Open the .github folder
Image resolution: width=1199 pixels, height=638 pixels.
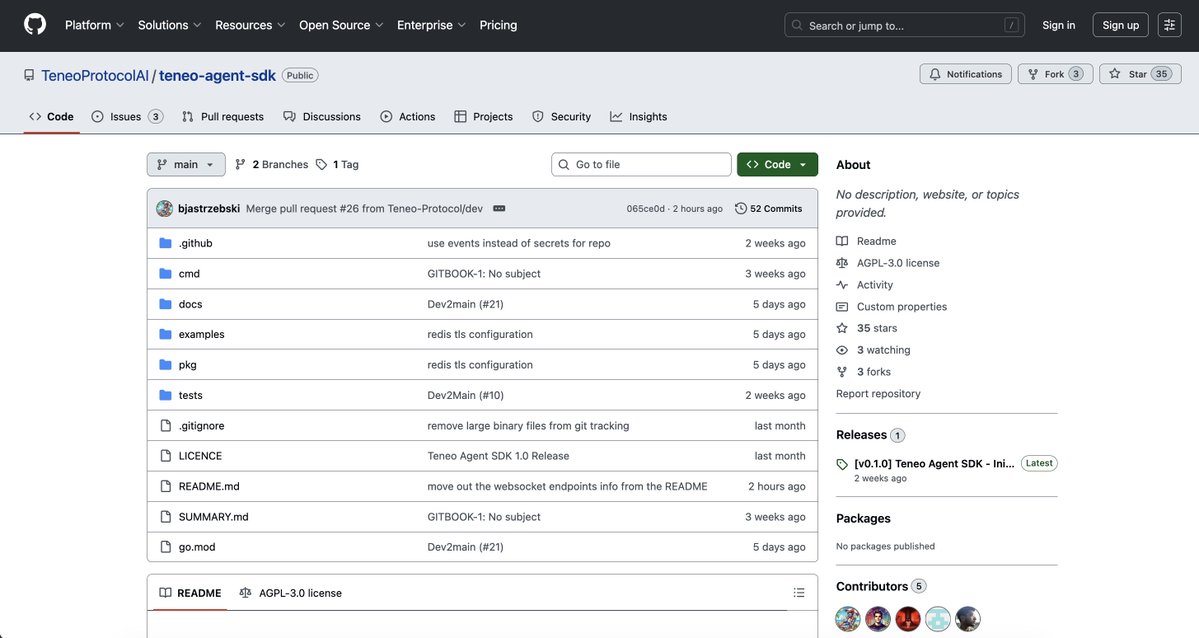click(195, 243)
